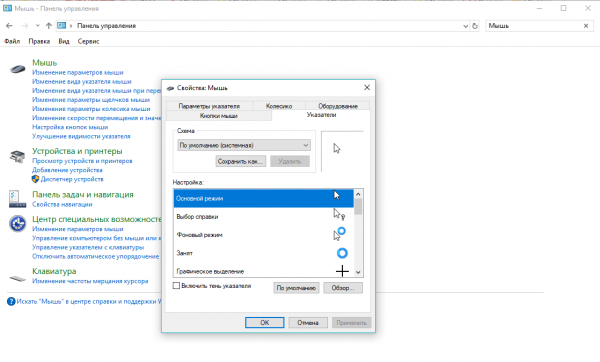Open Просмотр устройств и принтеров link

point(82,161)
